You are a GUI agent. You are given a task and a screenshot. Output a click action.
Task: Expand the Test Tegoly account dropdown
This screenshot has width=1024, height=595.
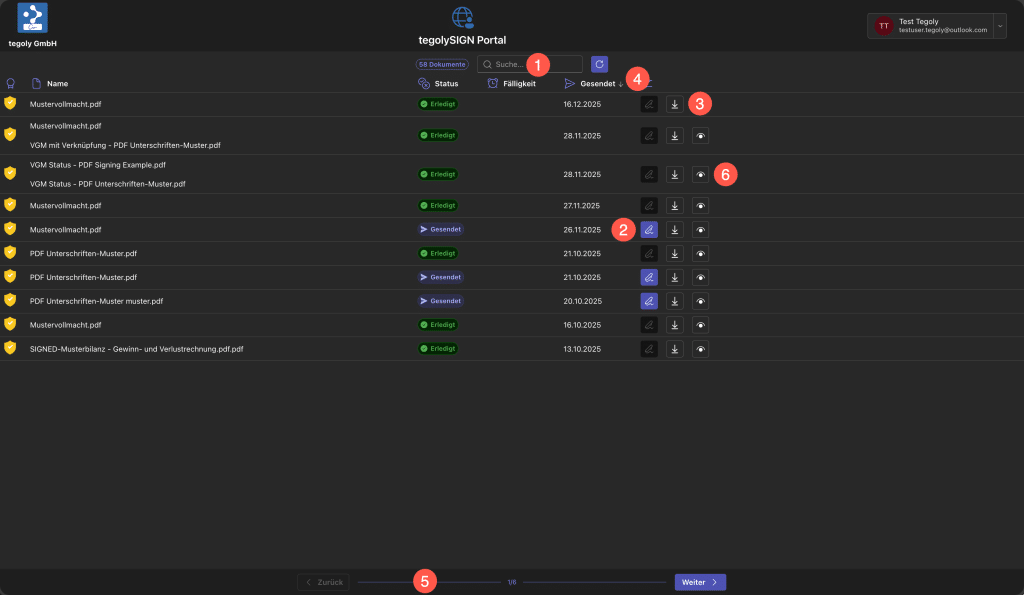click(999, 26)
